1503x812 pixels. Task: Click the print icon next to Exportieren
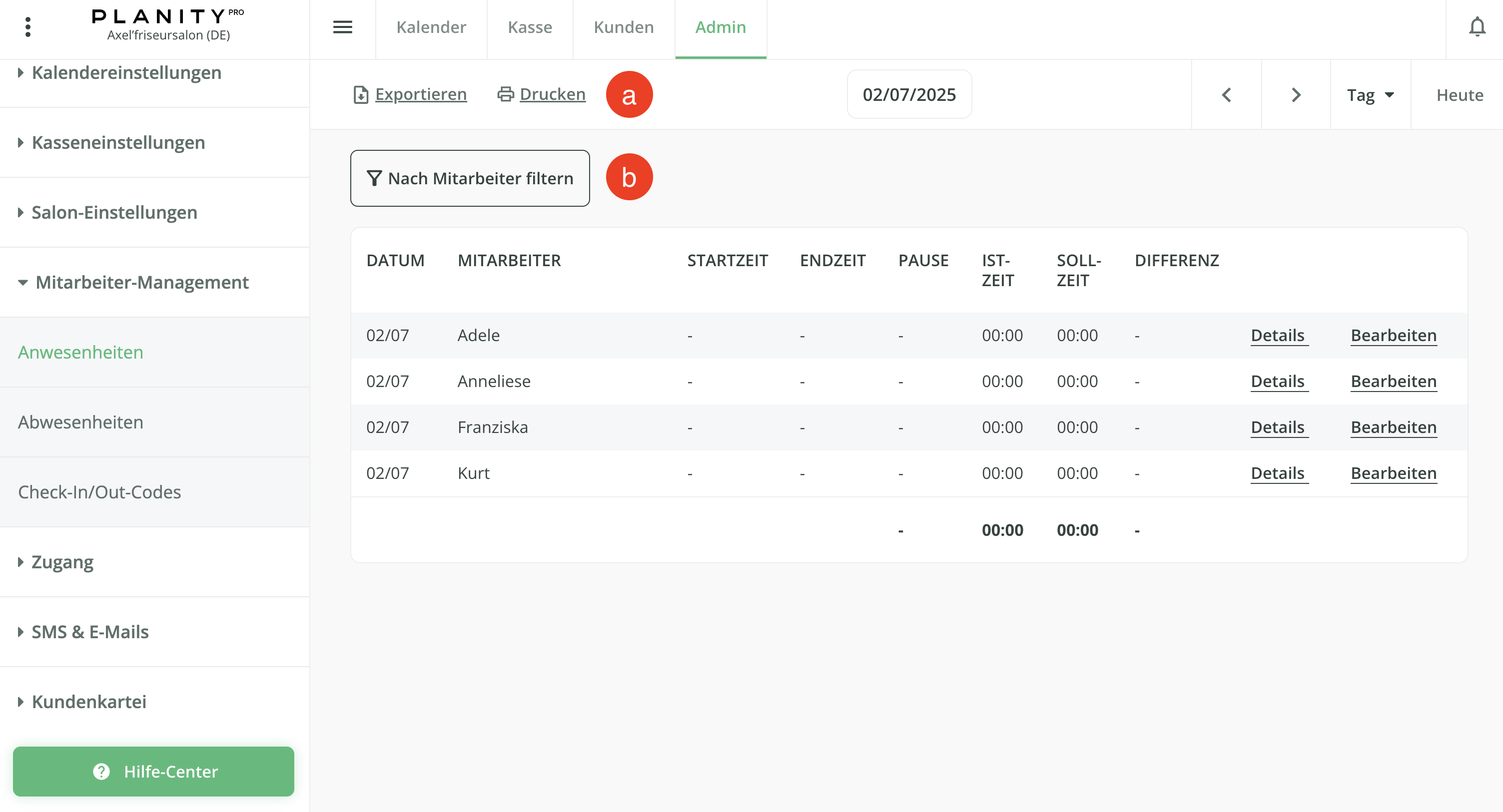coord(504,94)
